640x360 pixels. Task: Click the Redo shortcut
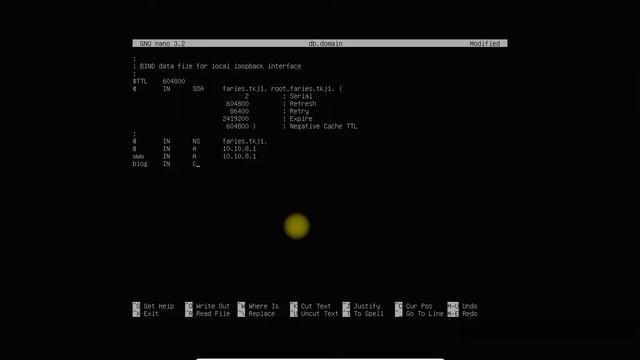[x=462, y=313]
